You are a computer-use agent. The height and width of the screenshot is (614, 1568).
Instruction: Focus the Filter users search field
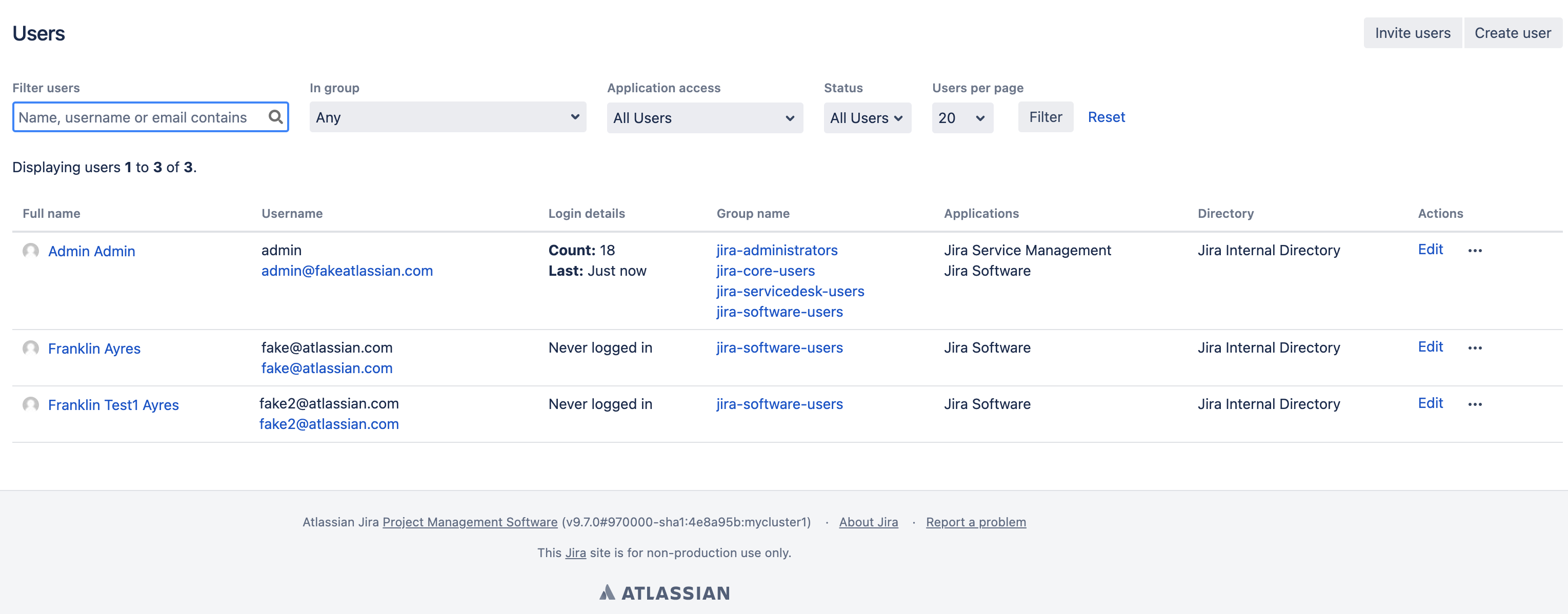tap(150, 117)
